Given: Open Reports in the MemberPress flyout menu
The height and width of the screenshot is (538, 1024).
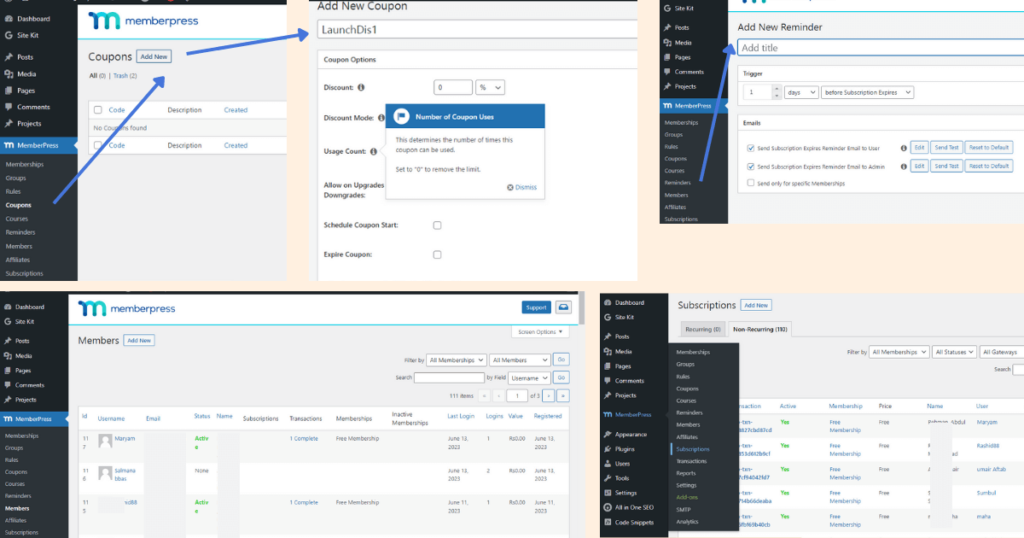Looking at the screenshot, I should [686, 473].
